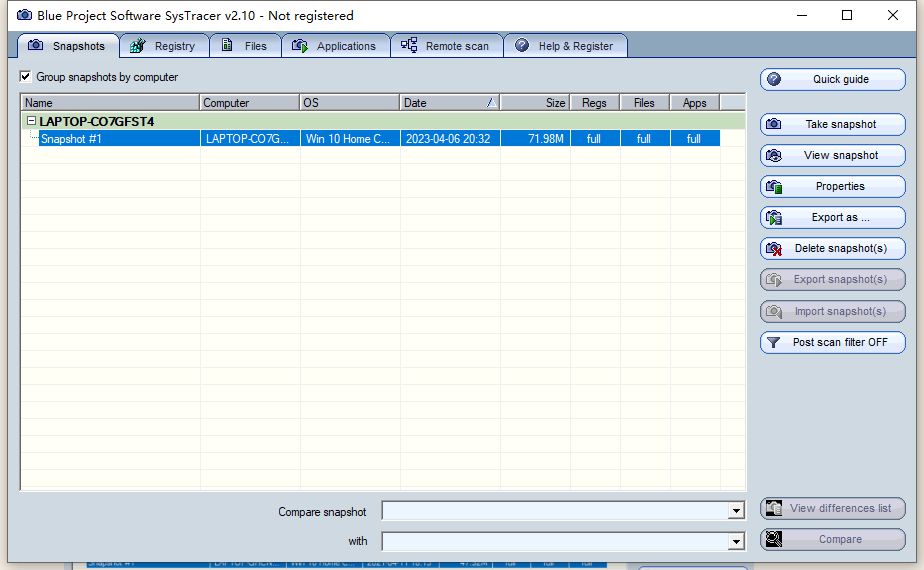Click the Export snapshot(s) button

click(833, 279)
